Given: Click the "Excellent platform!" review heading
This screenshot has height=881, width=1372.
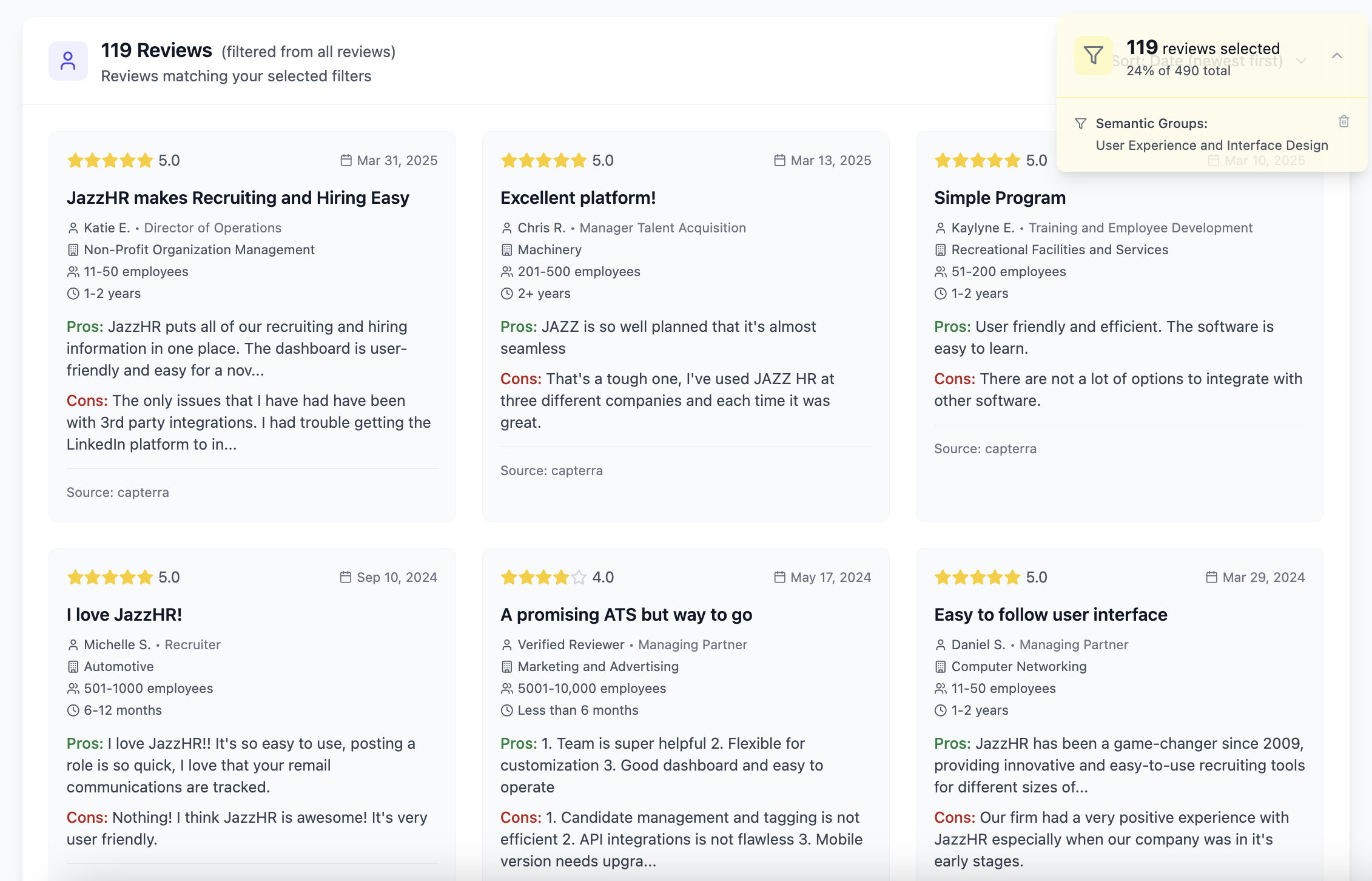Looking at the screenshot, I should point(577,198).
